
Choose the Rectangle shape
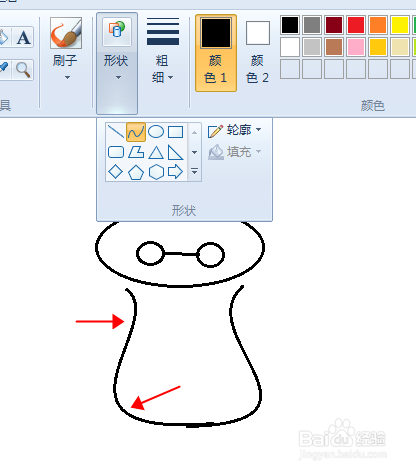pos(176,132)
